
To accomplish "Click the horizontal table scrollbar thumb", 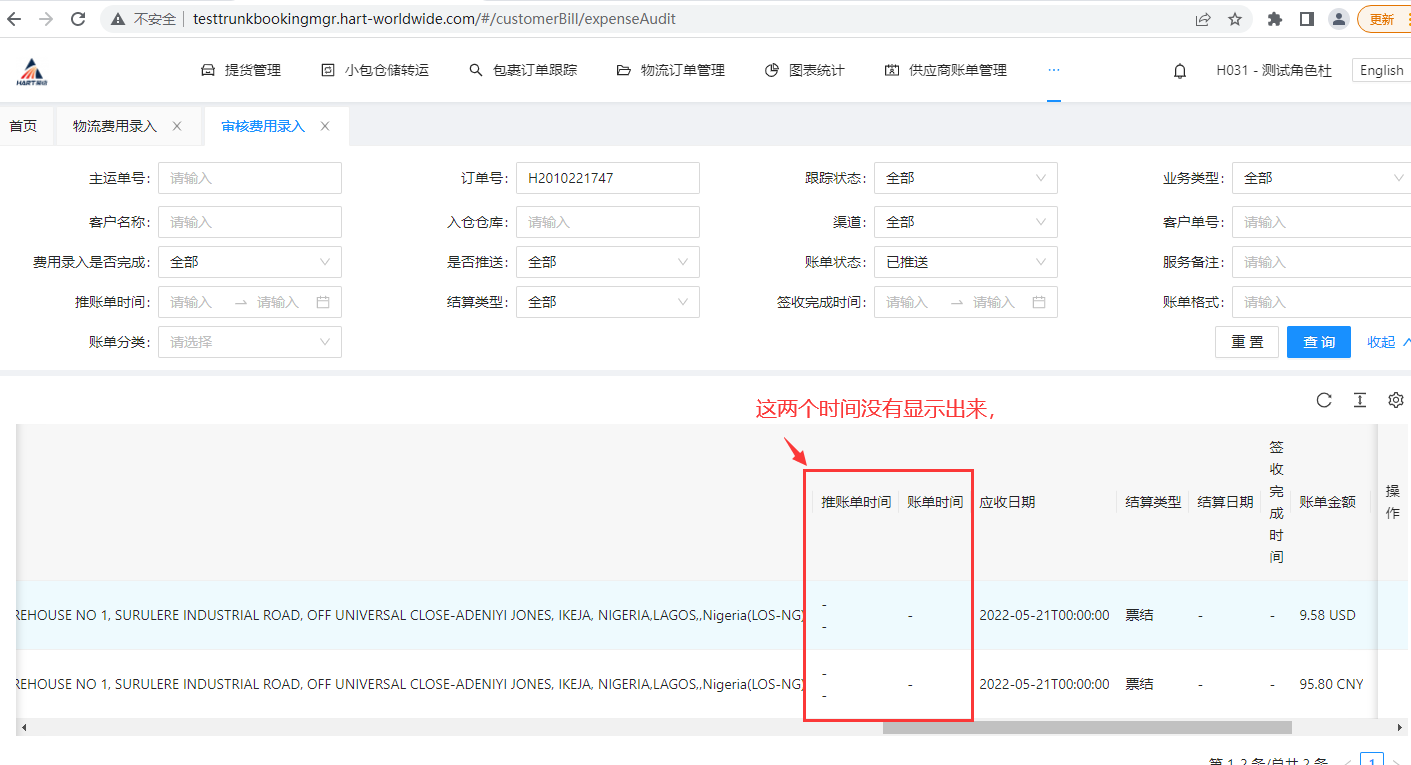I will click(x=1086, y=728).
